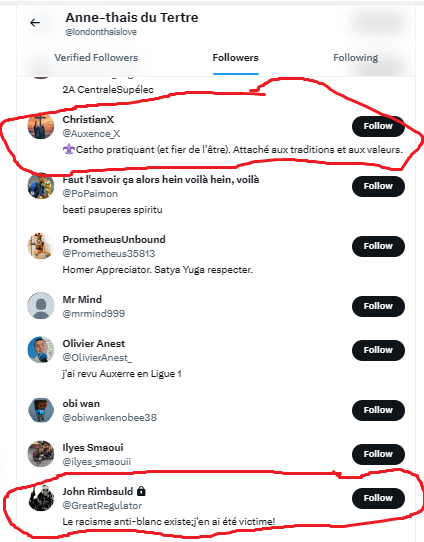Click Olivier Anest's profile photo
Screen dimensions: 424x542
click(x=41, y=350)
